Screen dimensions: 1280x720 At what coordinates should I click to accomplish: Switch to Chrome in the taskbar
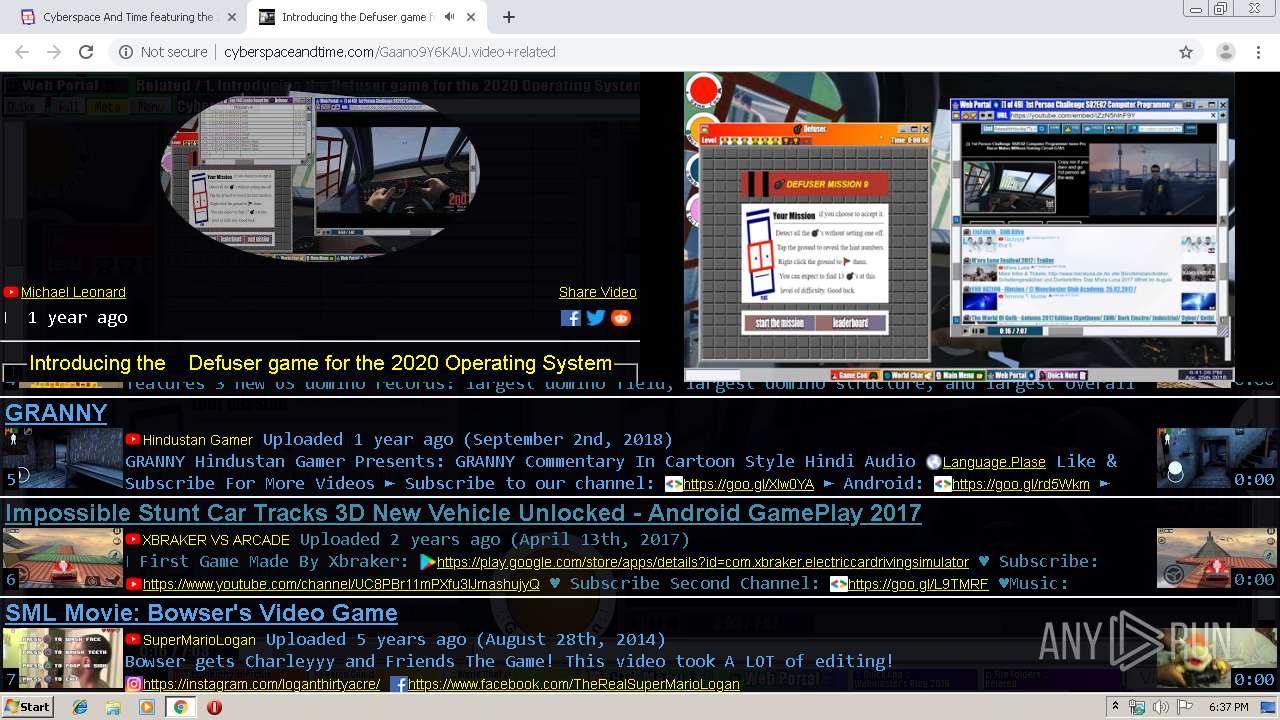(x=180, y=707)
